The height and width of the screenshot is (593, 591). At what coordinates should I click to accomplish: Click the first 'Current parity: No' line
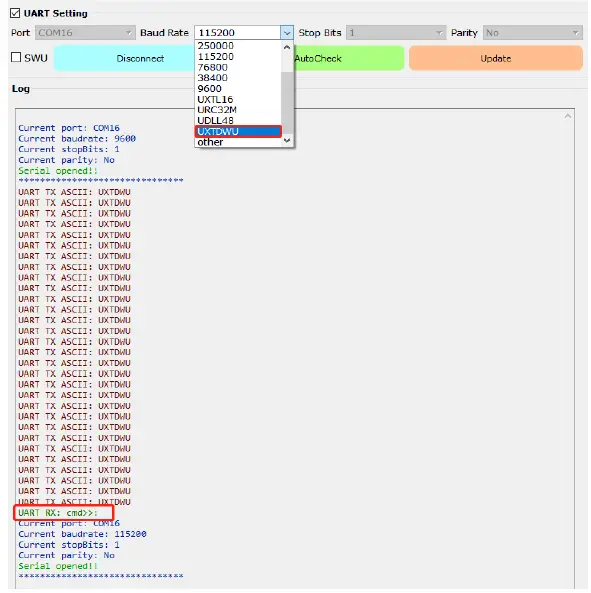click(66, 160)
